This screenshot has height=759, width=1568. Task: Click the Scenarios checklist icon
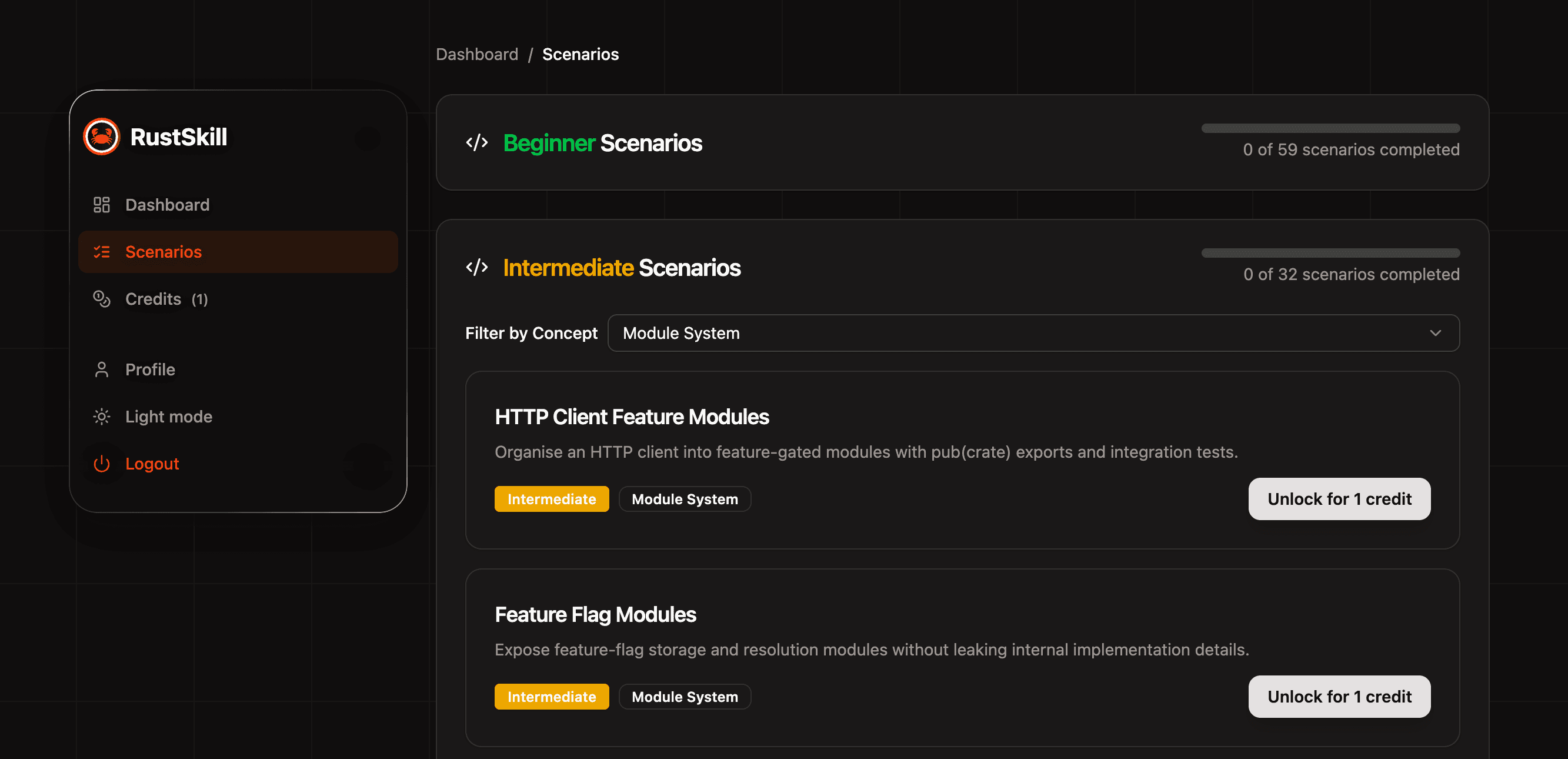[x=101, y=252]
